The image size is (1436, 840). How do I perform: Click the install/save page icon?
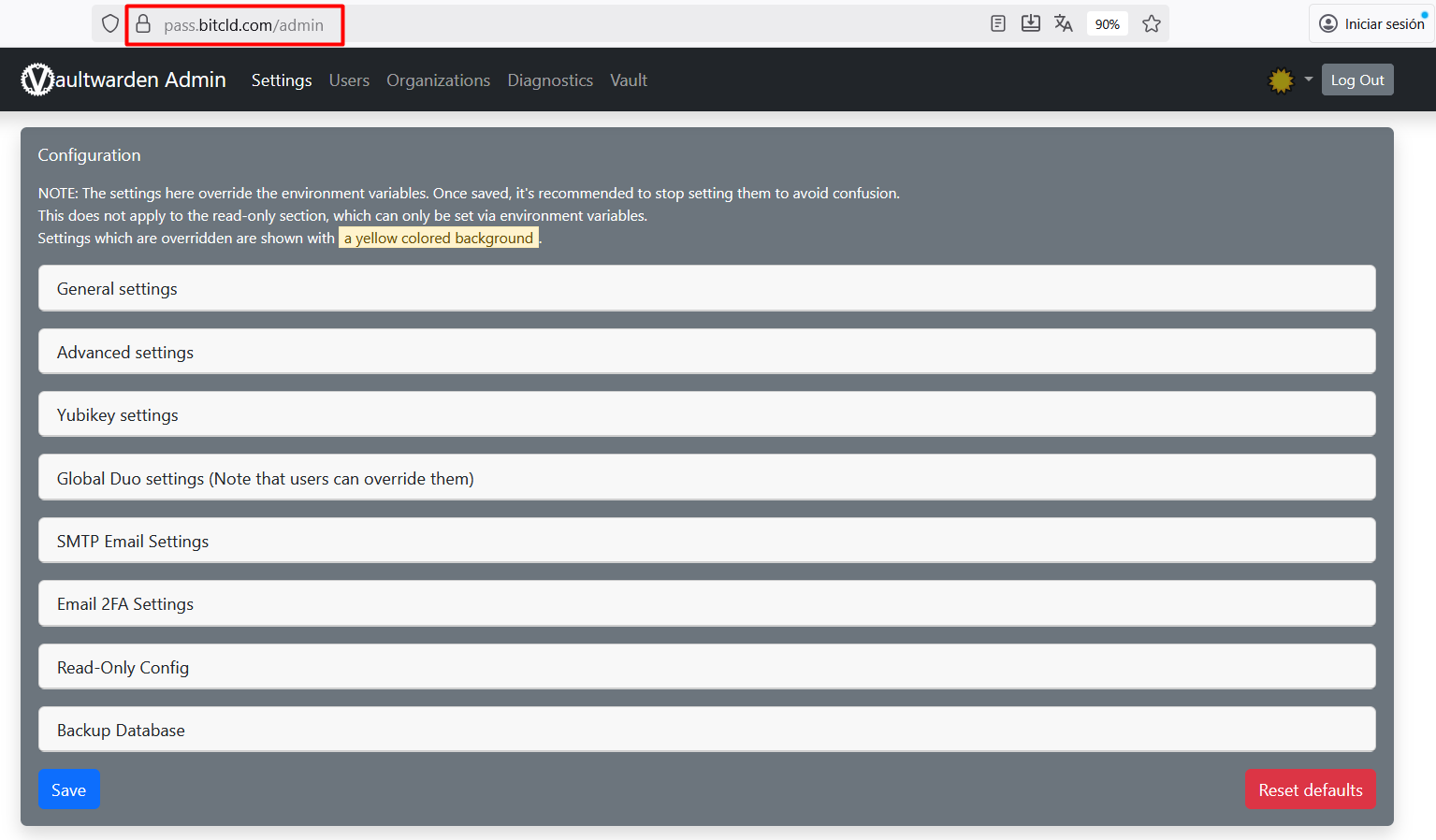[1030, 24]
